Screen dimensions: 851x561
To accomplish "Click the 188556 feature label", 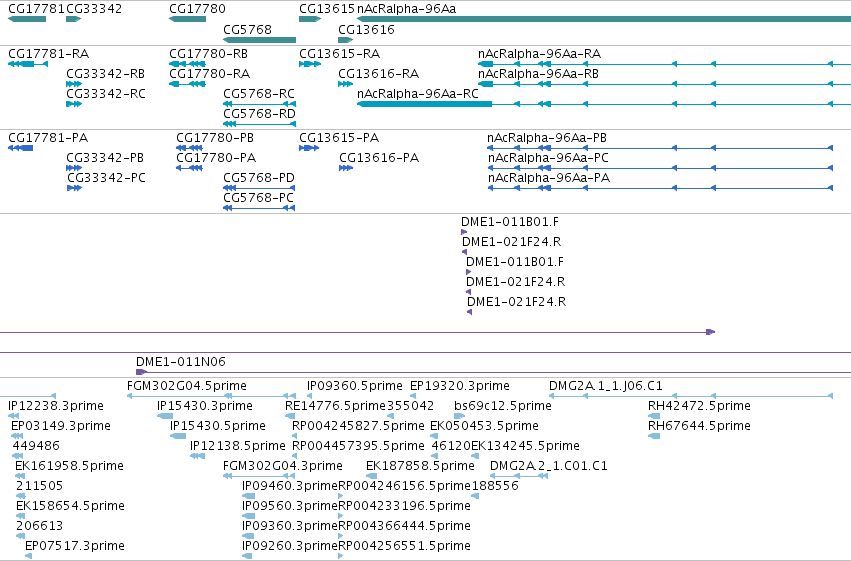I will click(495, 486).
